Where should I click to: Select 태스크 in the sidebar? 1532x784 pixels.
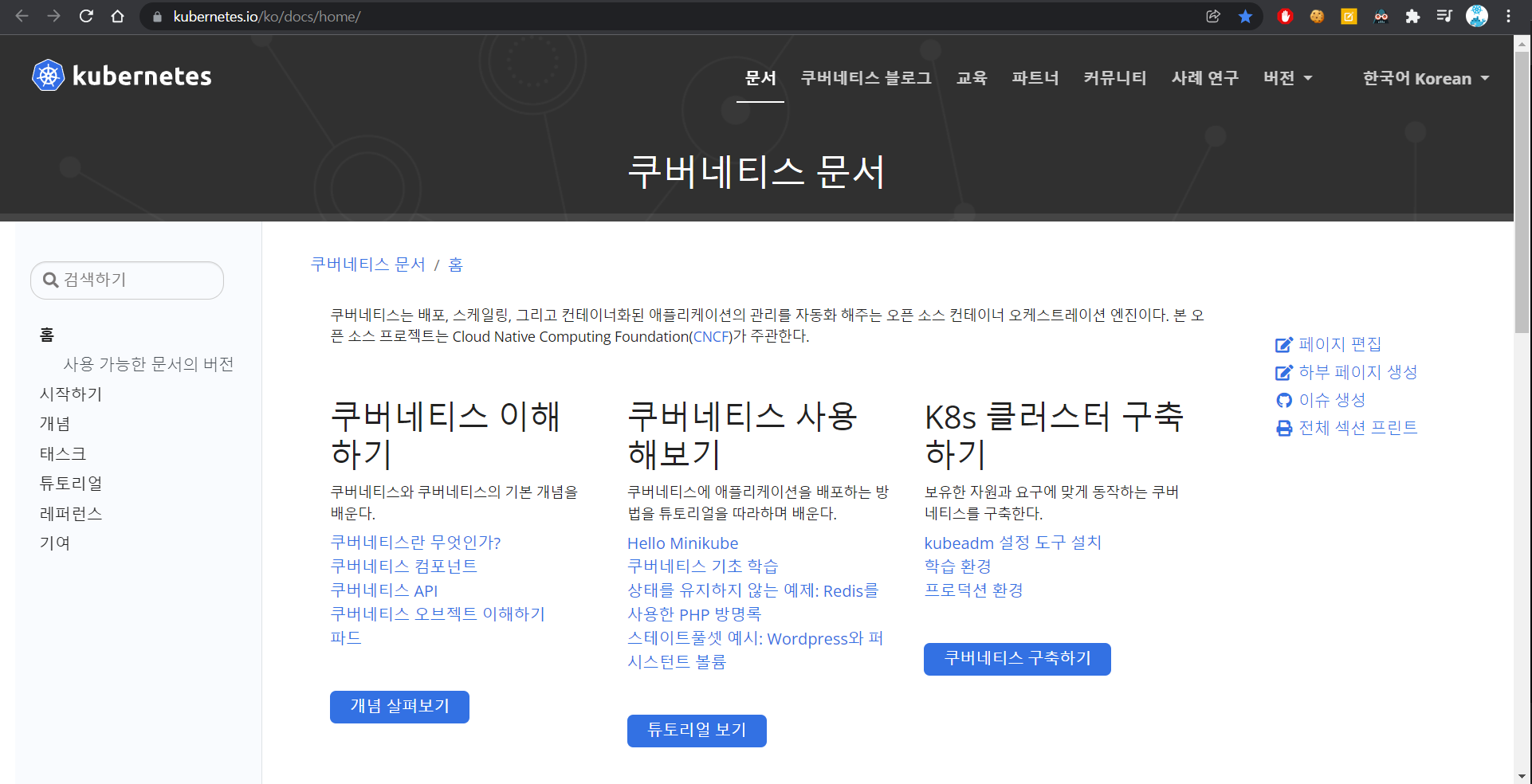63,453
